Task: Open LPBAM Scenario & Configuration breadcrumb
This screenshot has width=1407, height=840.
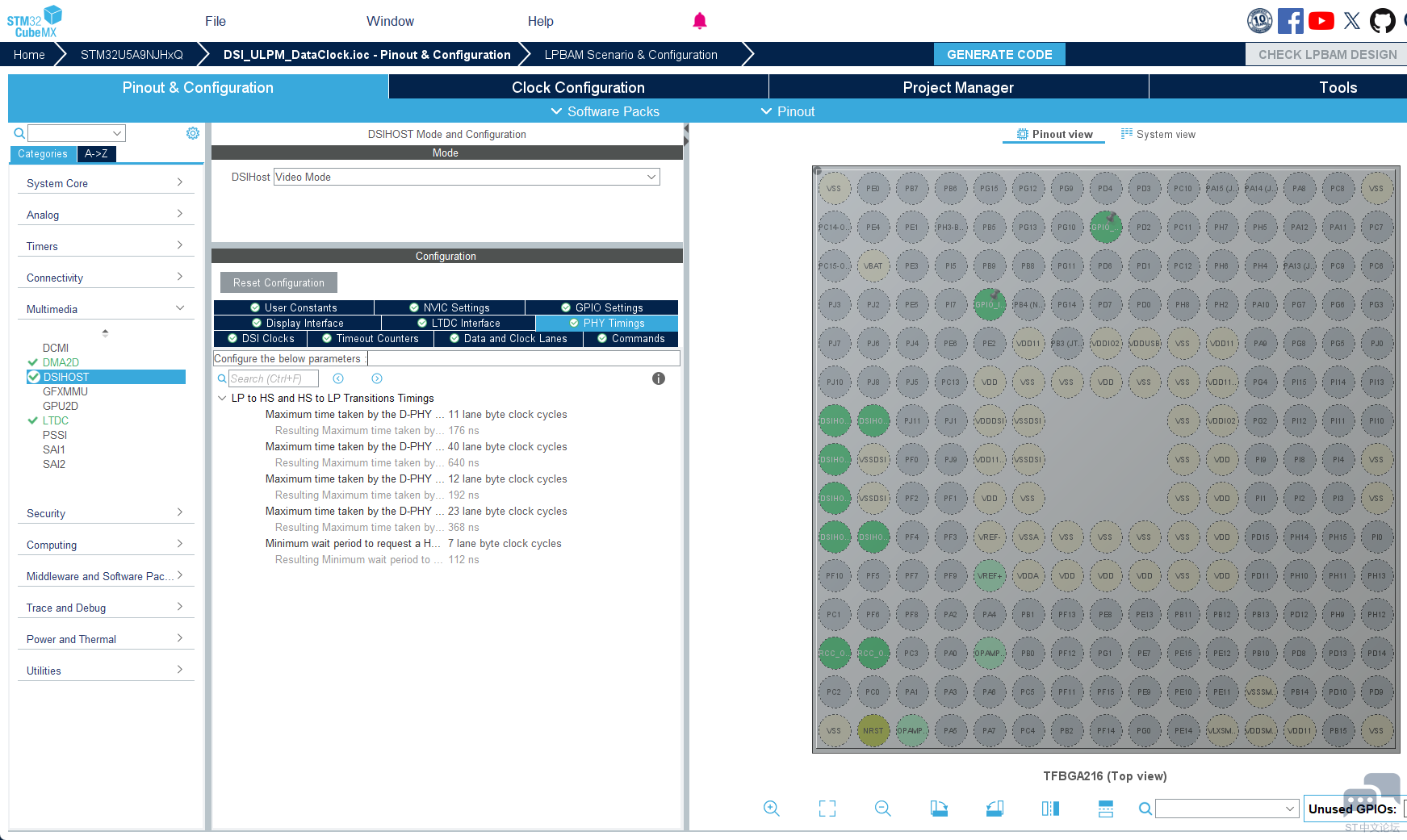Action: [630, 54]
